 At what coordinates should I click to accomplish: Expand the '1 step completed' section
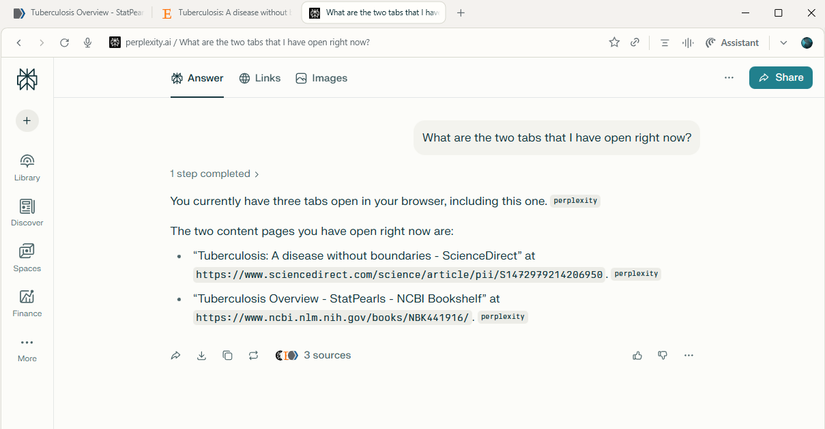point(214,173)
